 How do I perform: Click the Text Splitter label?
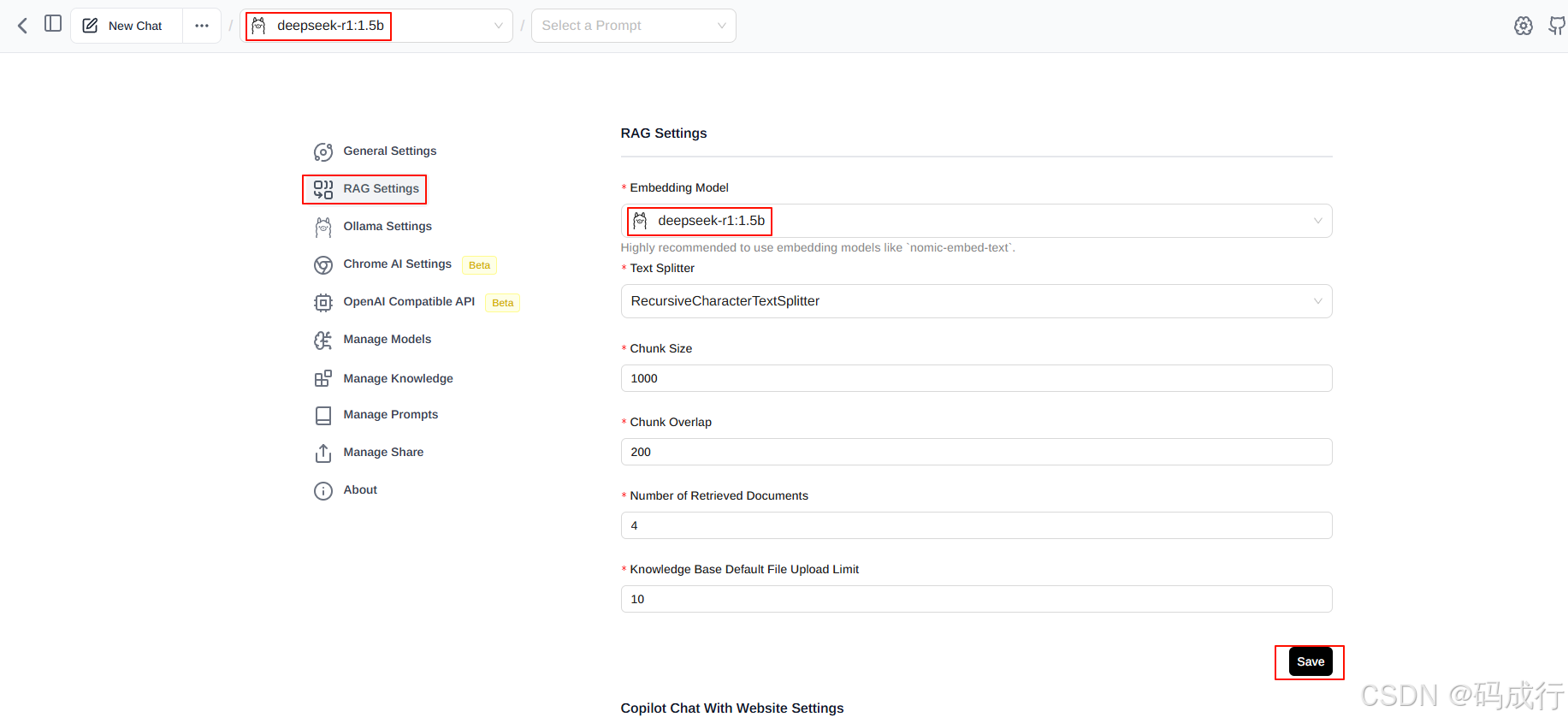(x=662, y=269)
